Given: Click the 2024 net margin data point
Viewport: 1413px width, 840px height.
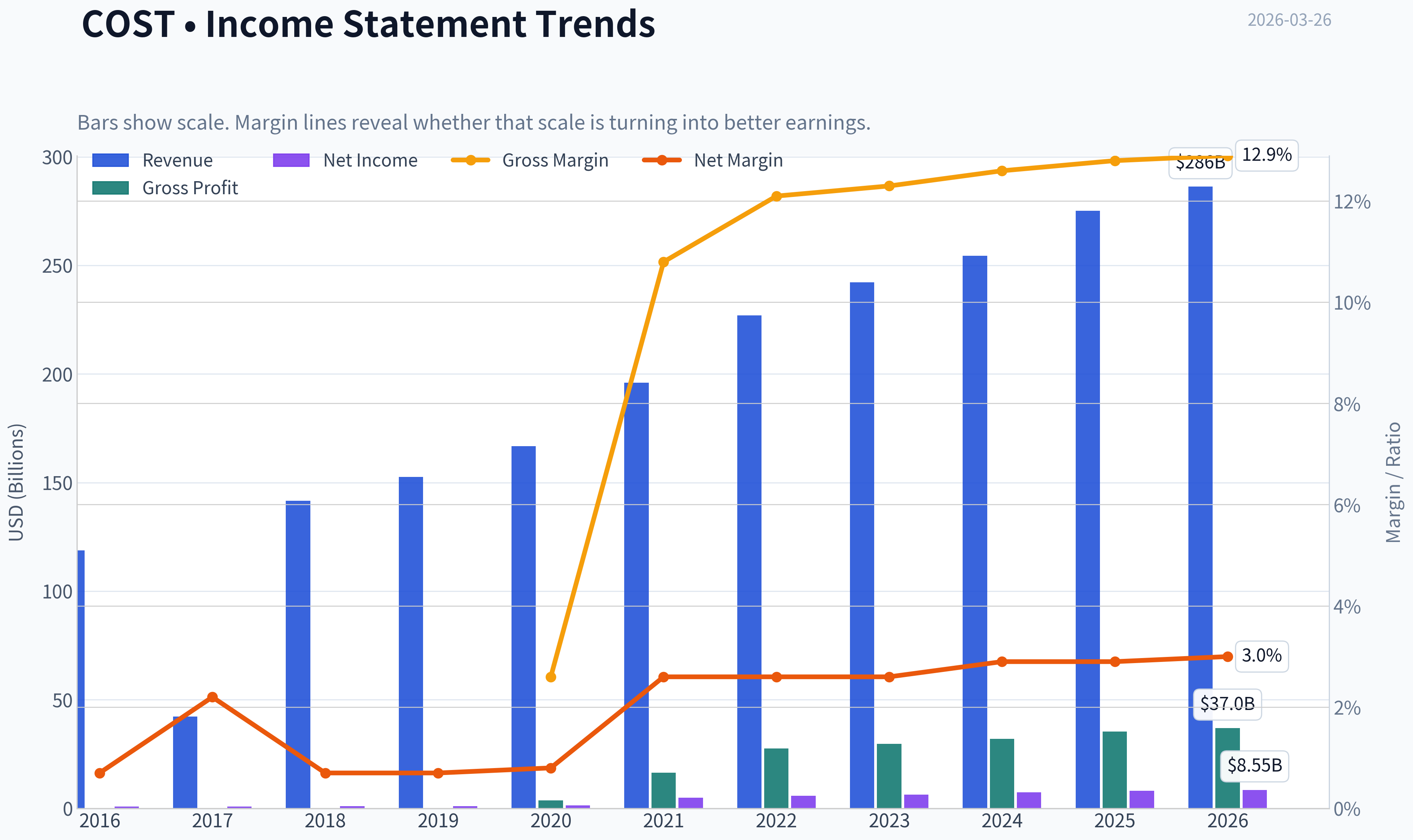Looking at the screenshot, I should pyautogui.click(x=1002, y=662).
